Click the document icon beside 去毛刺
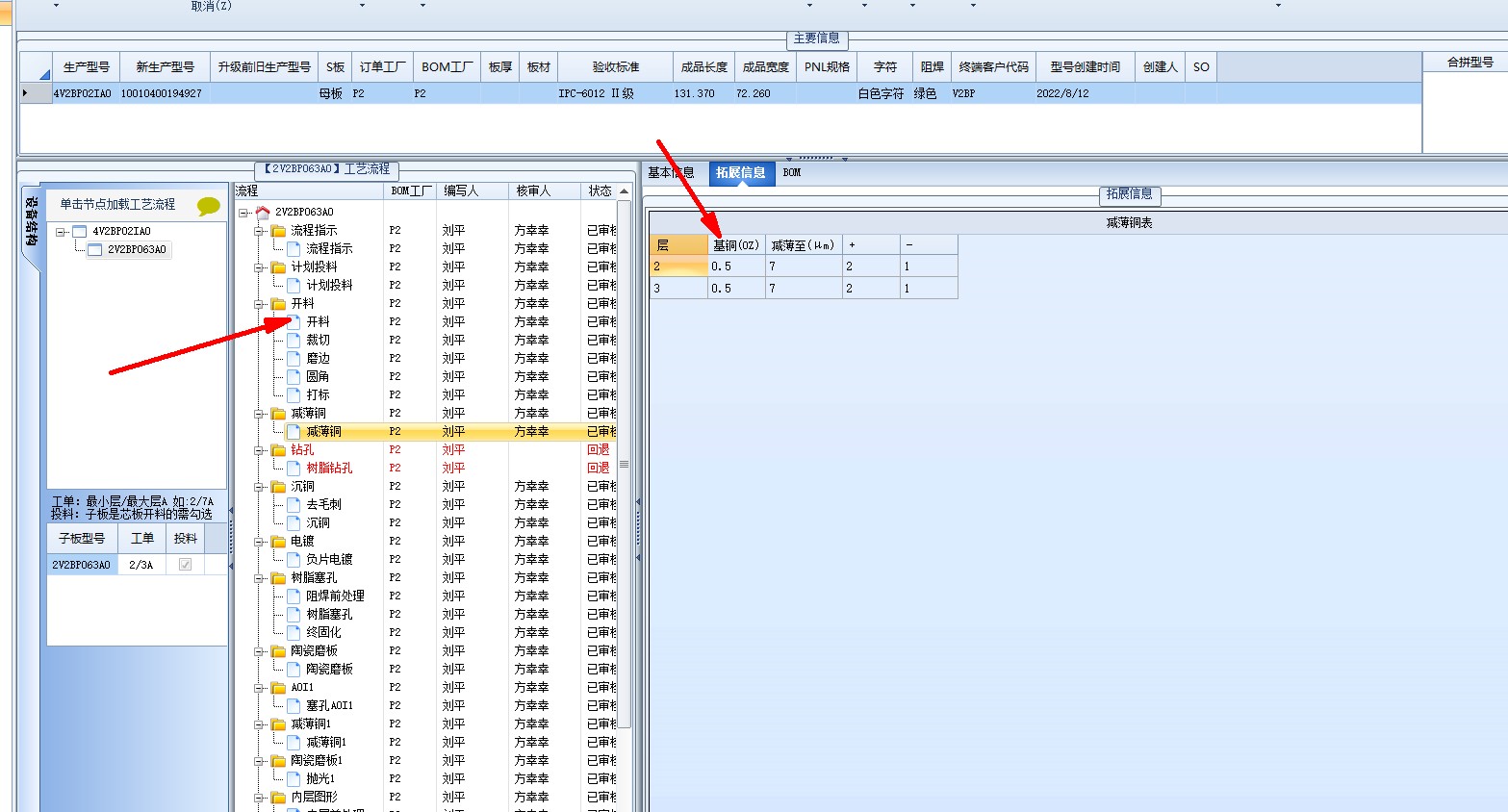Screen dimensions: 1508x812 (294, 504)
